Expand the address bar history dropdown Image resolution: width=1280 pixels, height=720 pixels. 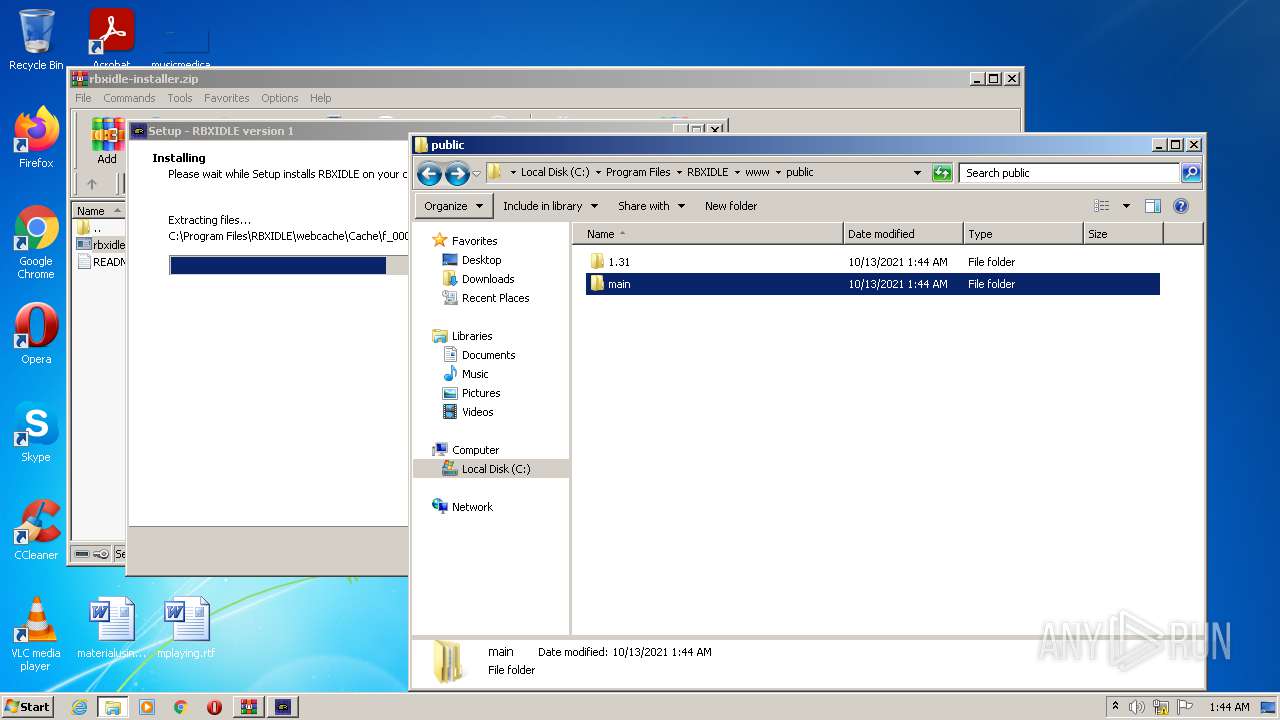point(917,173)
